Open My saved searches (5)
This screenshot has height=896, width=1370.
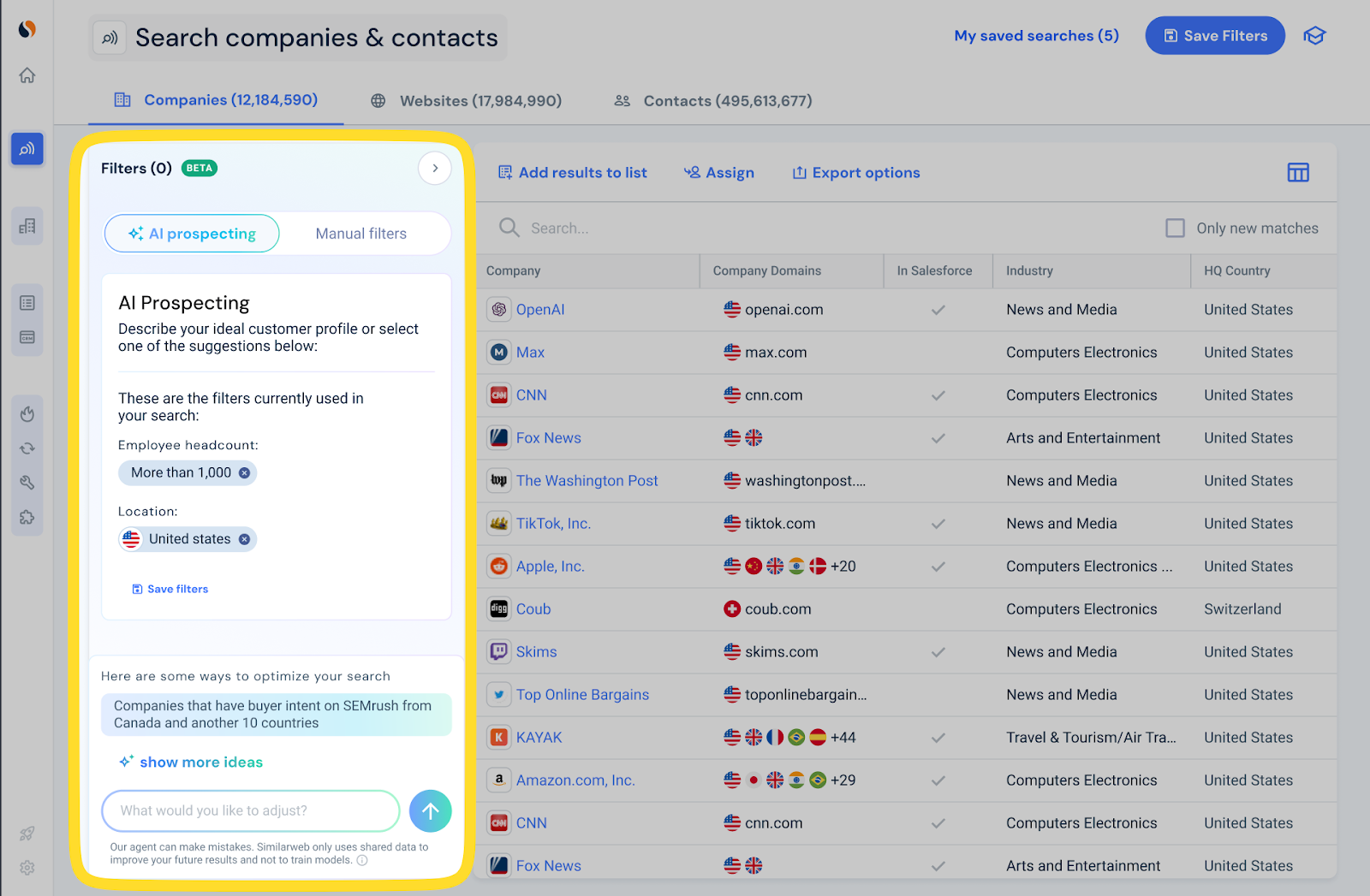tap(1037, 36)
